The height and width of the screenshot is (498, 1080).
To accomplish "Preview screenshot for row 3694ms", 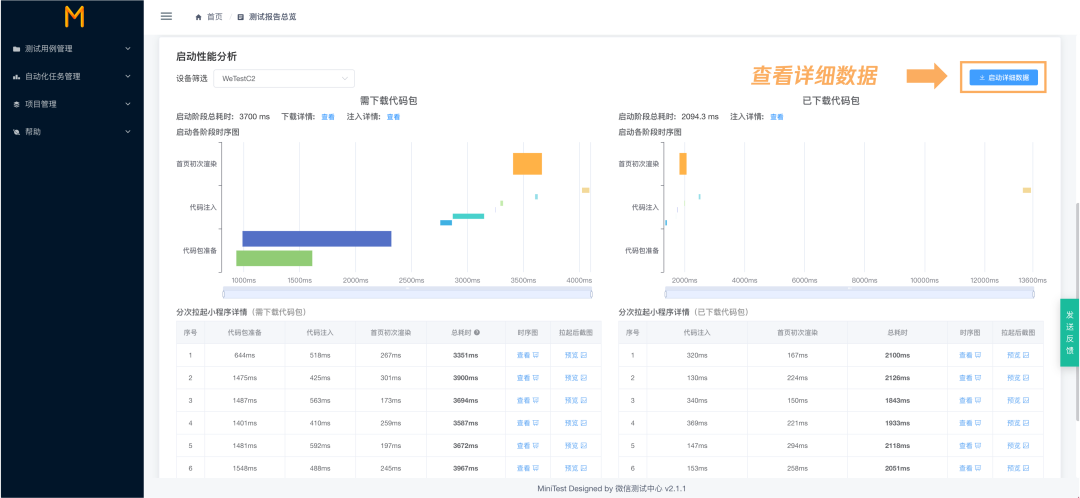I will (576, 400).
